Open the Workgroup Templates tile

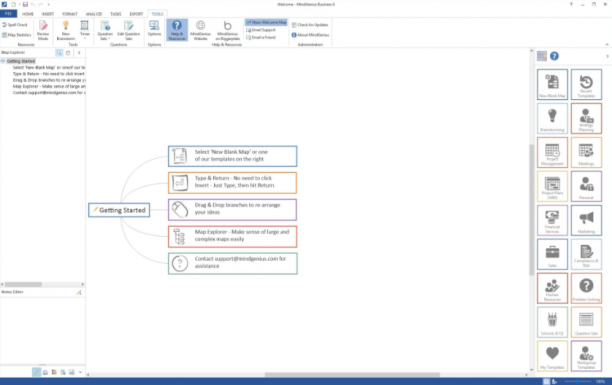click(586, 356)
